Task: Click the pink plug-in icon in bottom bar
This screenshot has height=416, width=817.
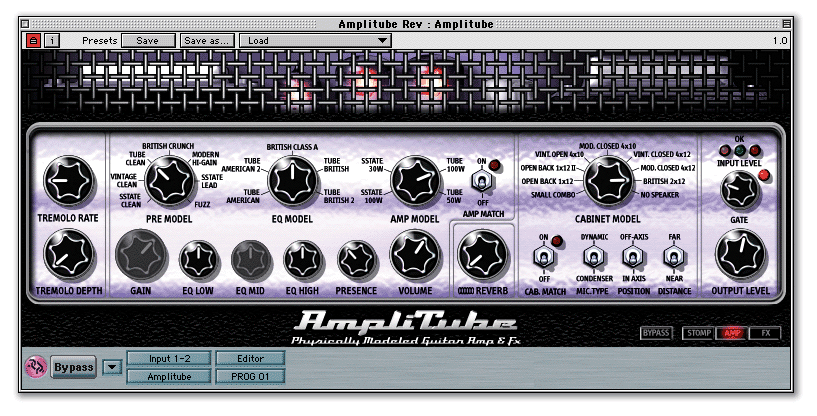Action: pyautogui.click(x=36, y=366)
